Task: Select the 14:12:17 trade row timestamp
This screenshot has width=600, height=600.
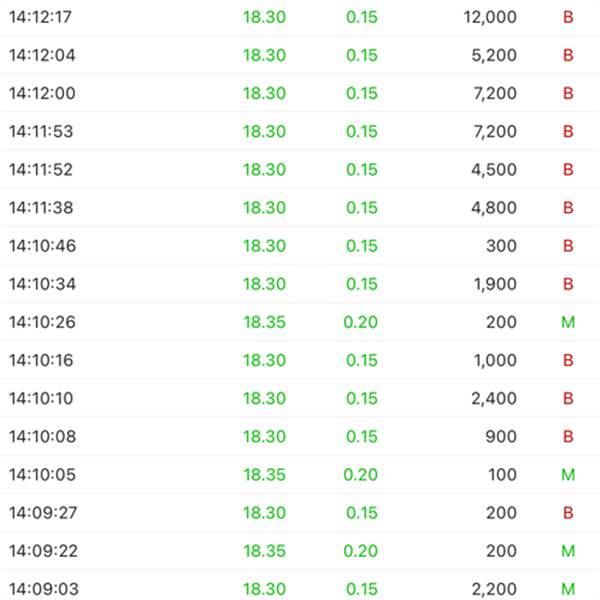Action: click(42, 17)
